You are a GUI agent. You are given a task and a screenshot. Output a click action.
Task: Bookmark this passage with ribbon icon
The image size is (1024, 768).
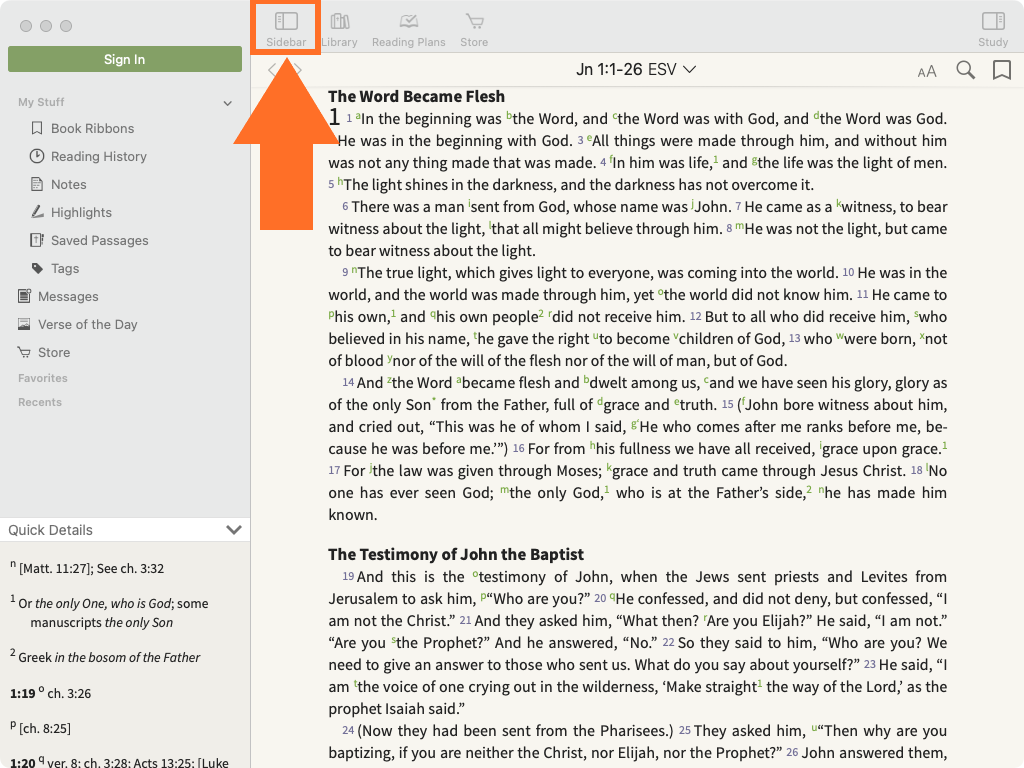point(1001,70)
